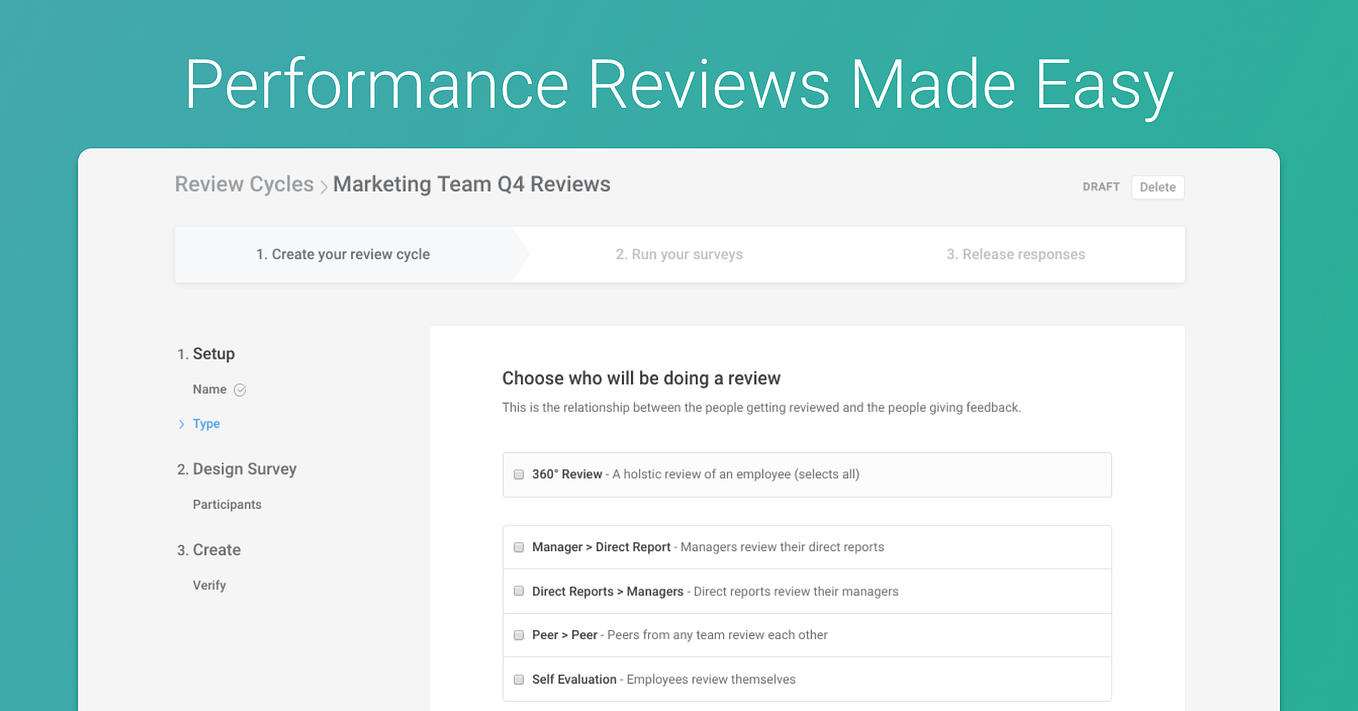The image size is (1358, 711).
Task: Open the Review Cycles breadcrumb link
Action: coord(244,184)
